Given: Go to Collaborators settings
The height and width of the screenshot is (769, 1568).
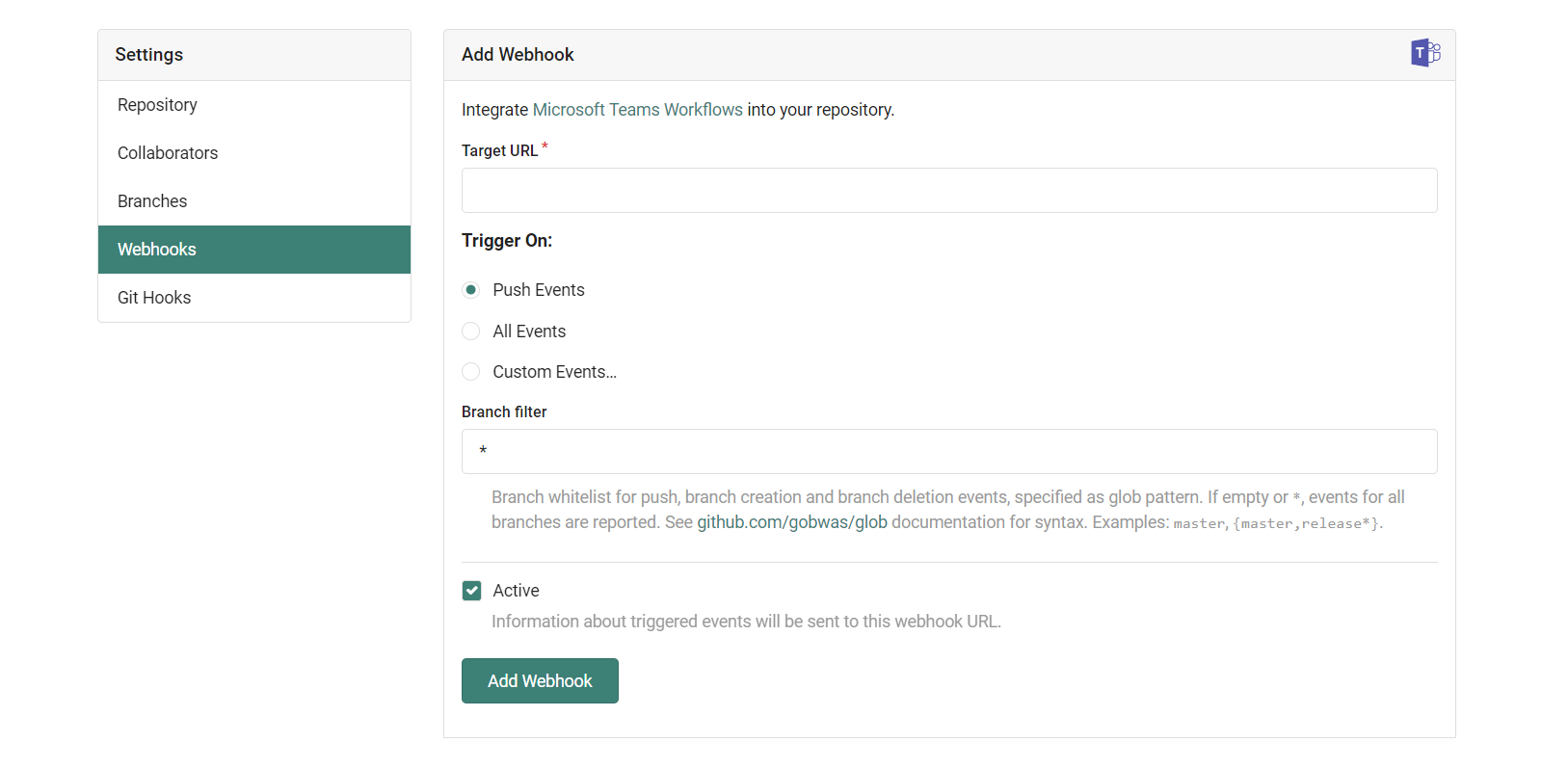Looking at the screenshot, I should tap(168, 153).
